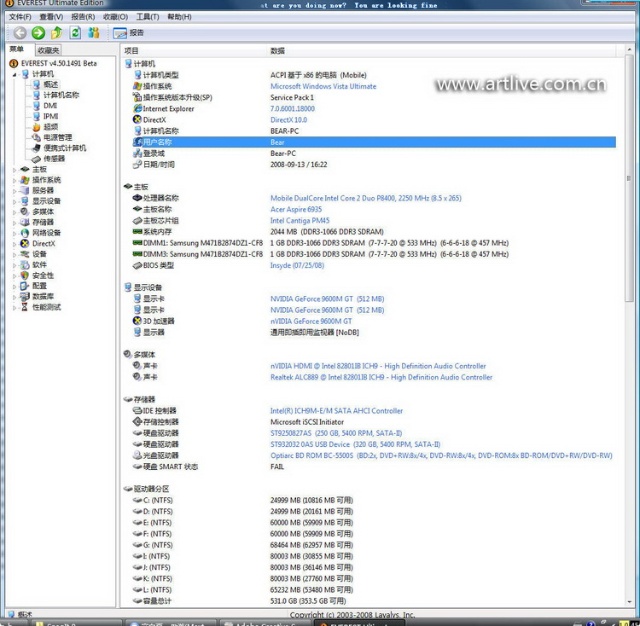Open the 工具(T) tools menu

point(147,17)
